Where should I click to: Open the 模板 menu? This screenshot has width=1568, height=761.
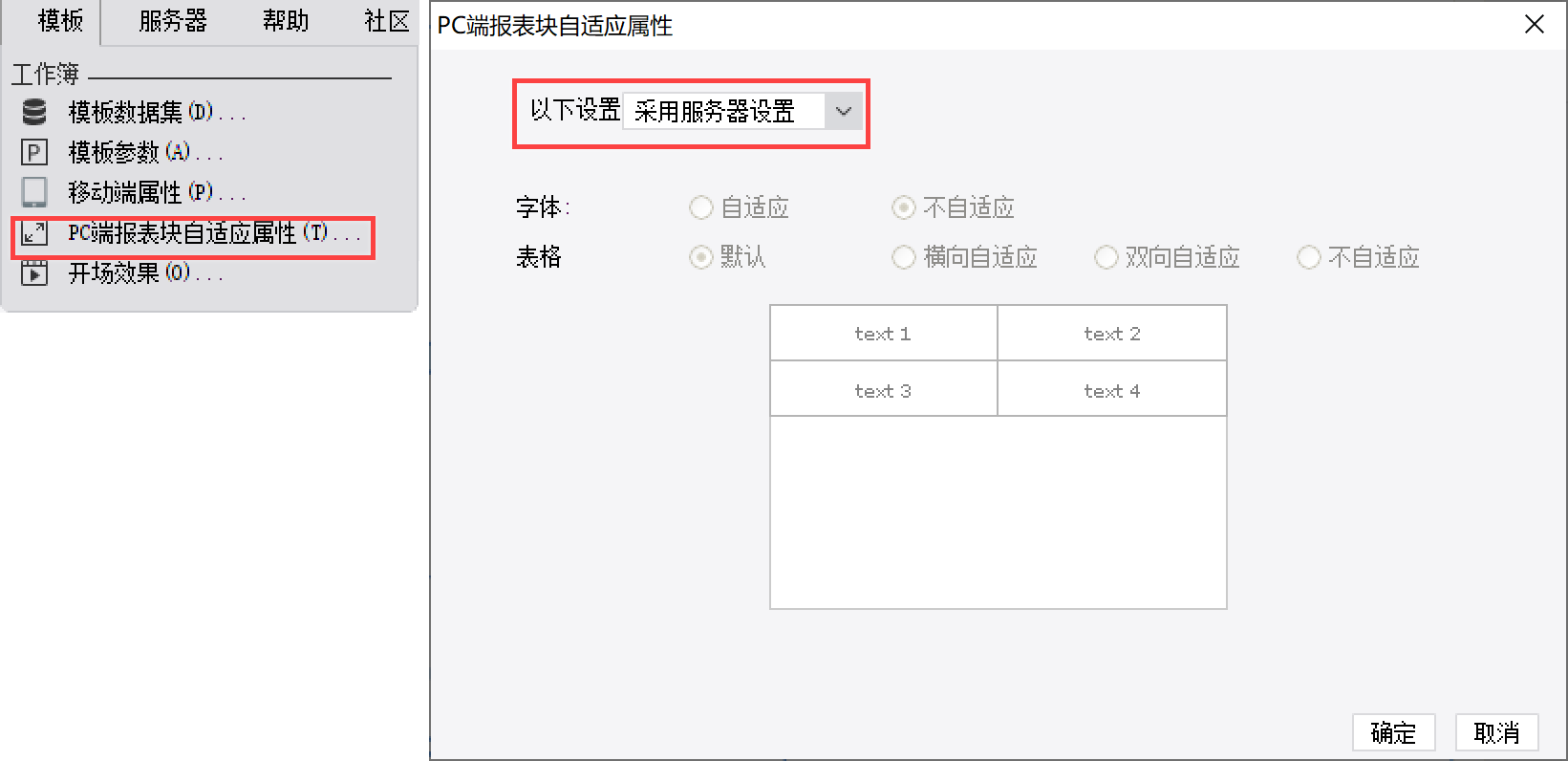pos(60,21)
